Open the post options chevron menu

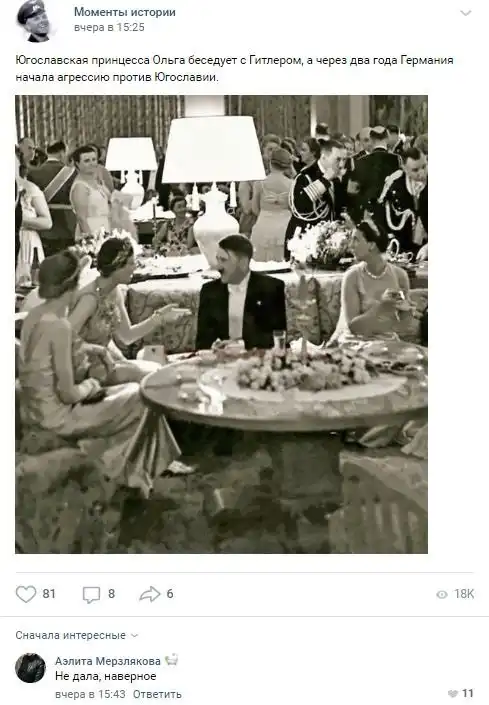pyautogui.click(x=466, y=13)
